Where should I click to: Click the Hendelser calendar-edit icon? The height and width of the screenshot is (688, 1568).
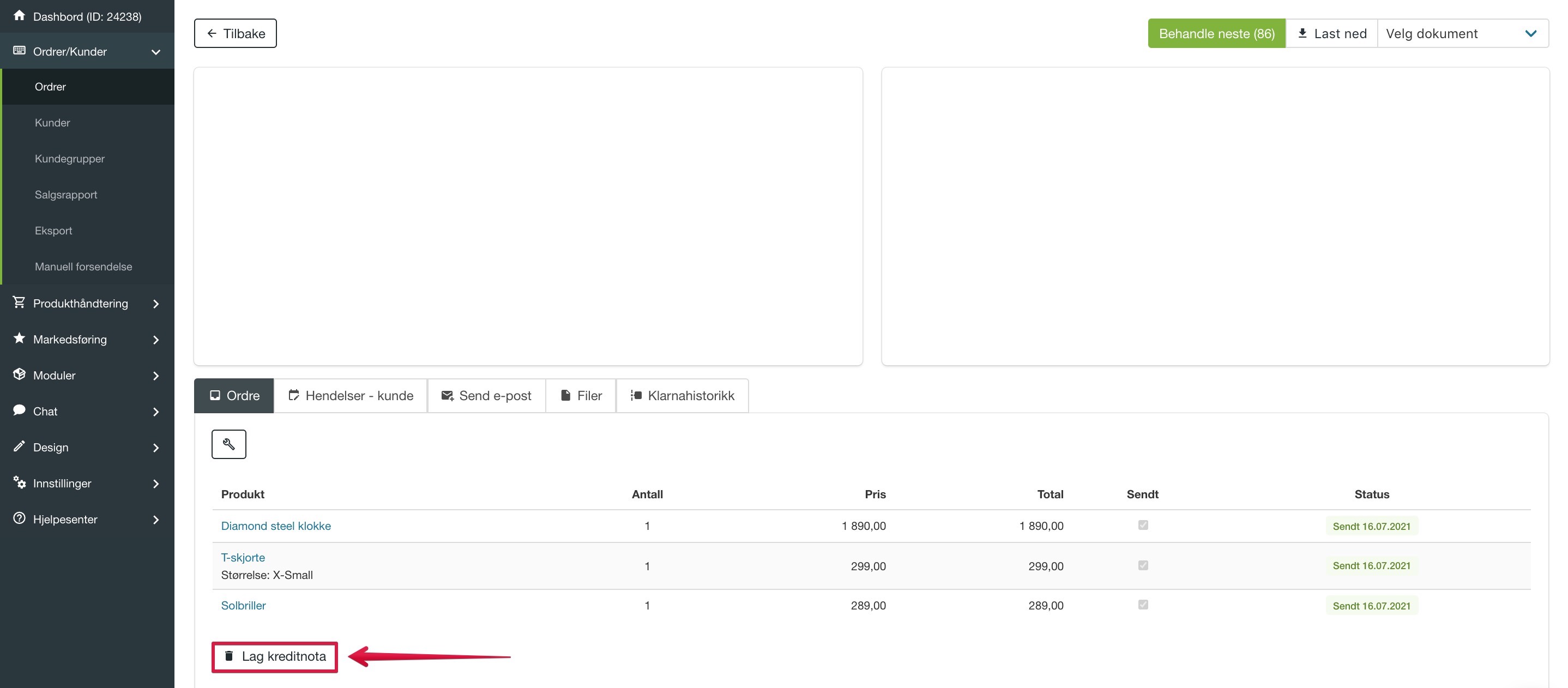pos(294,395)
